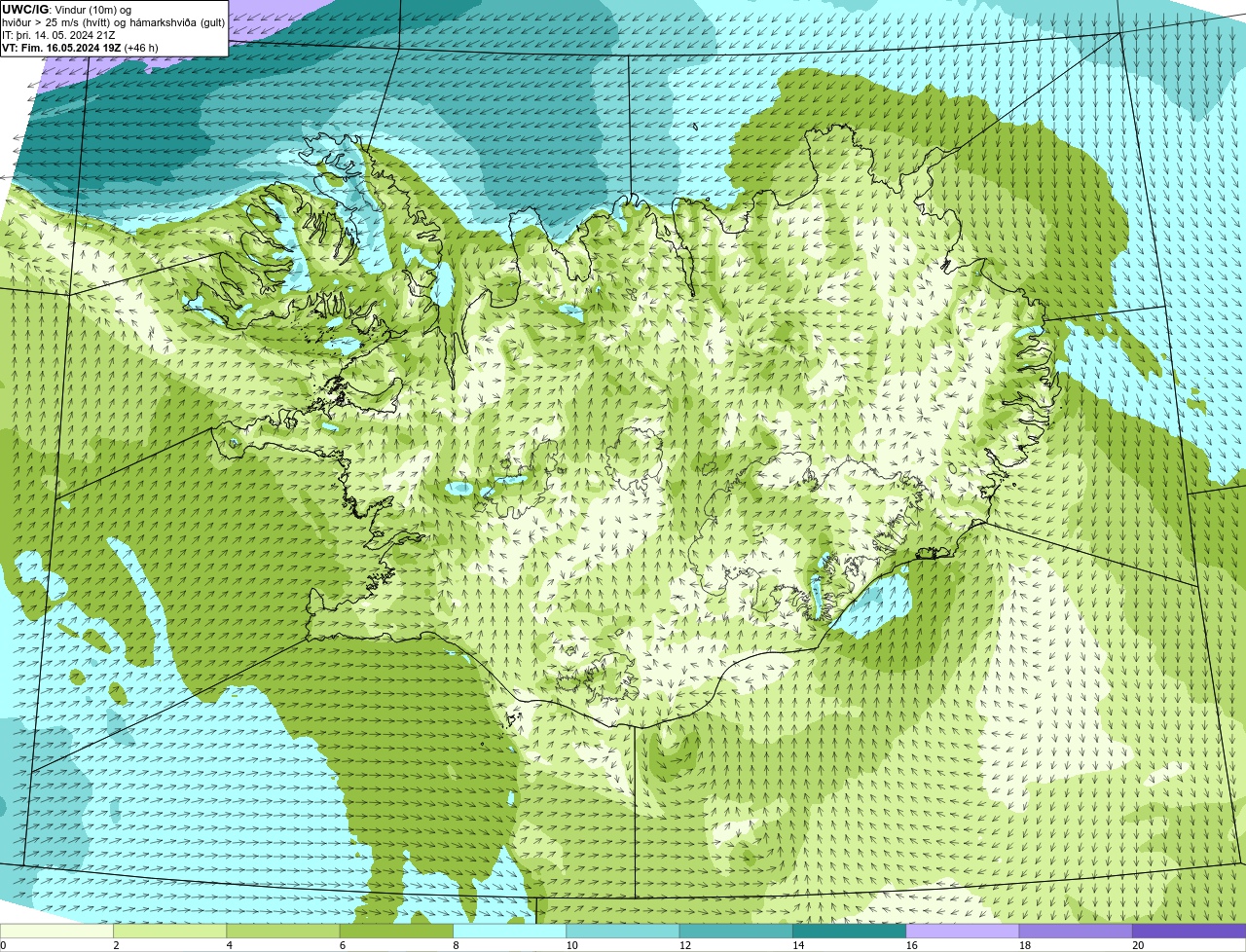Click the scale label '12'

point(684,945)
